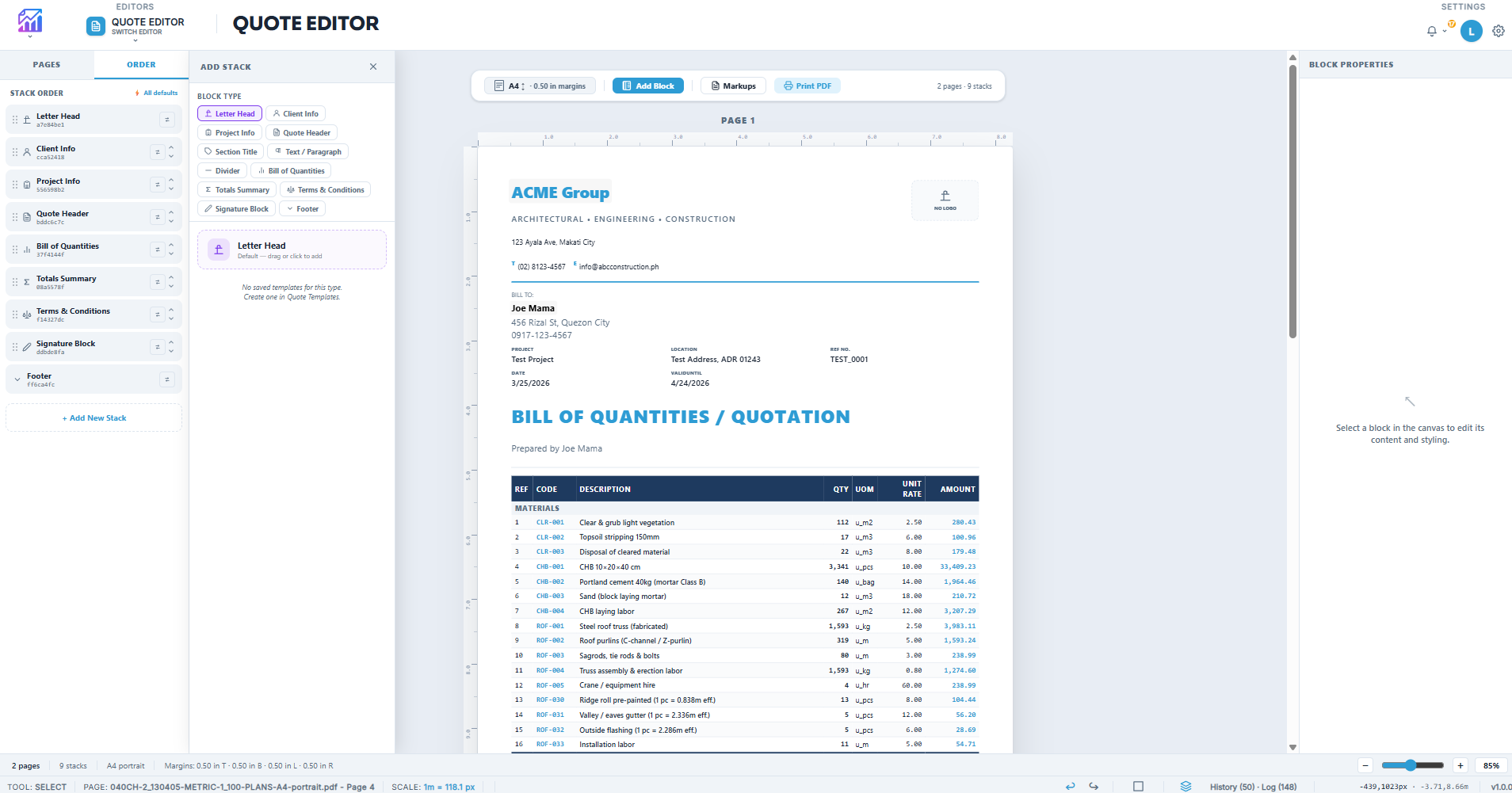Click the no-logo placeholder in letterhead

(945, 200)
